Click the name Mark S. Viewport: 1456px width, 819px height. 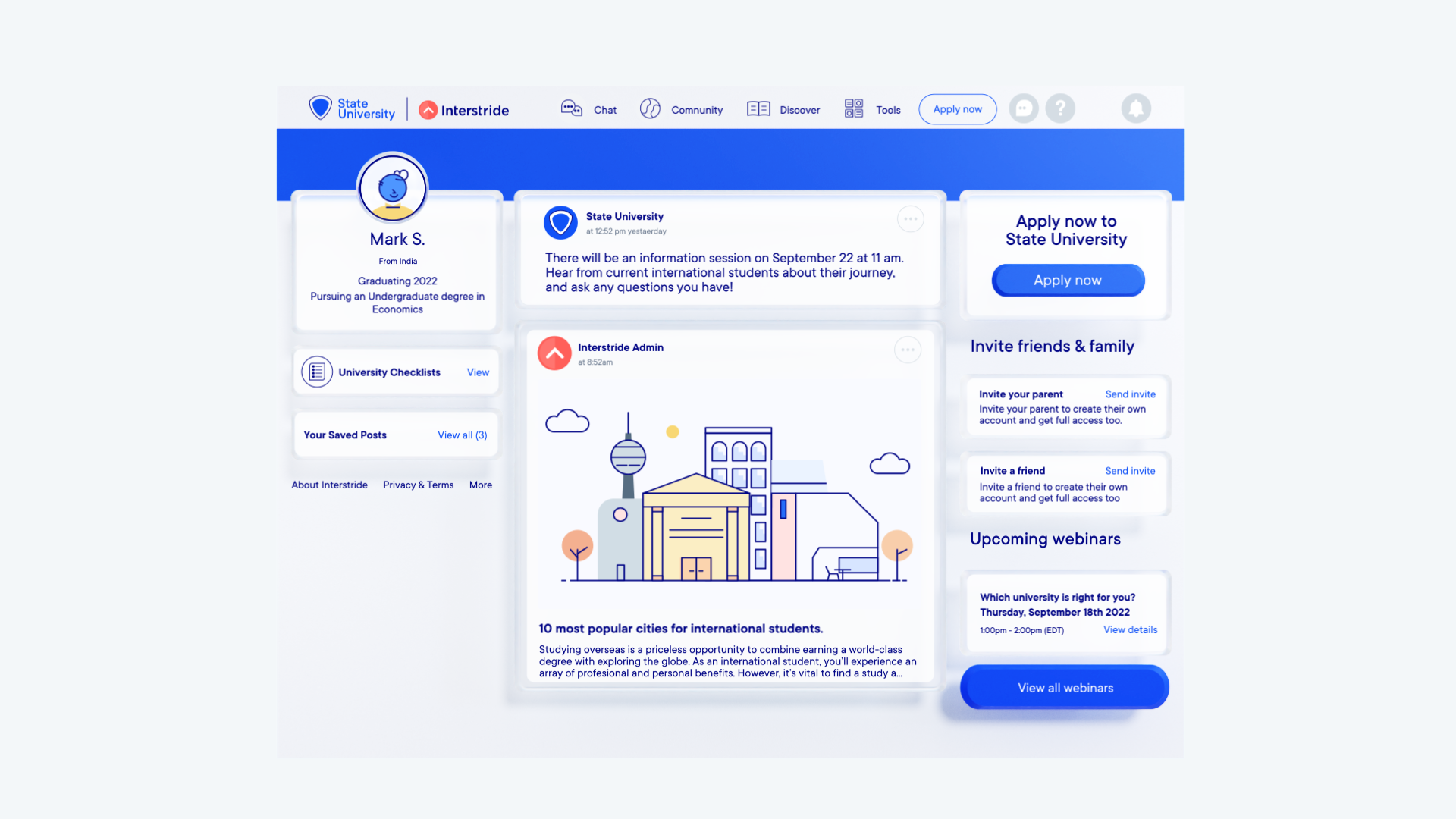coord(397,239)
